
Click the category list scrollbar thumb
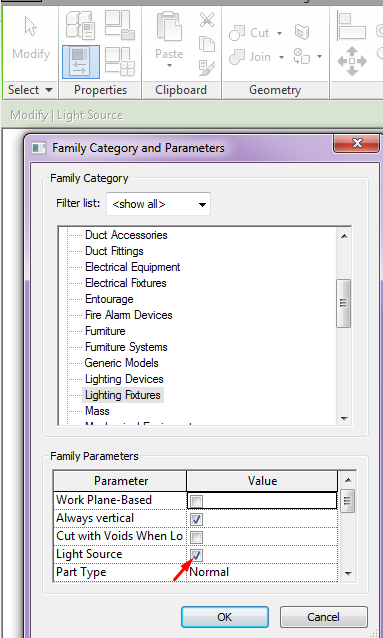click(x=344, y=303)
